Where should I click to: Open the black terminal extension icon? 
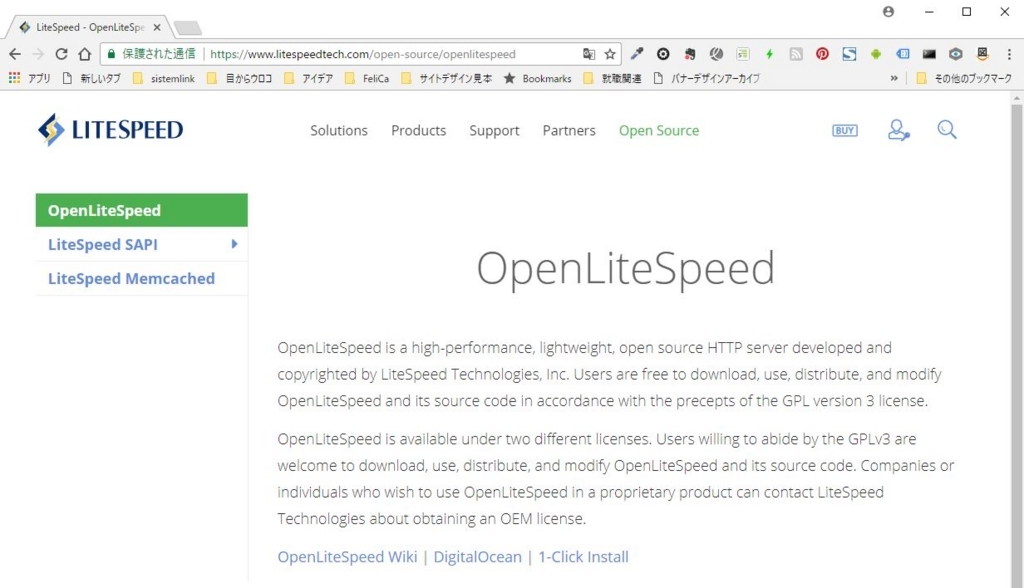pyautogui.click(x=929, y=54)
